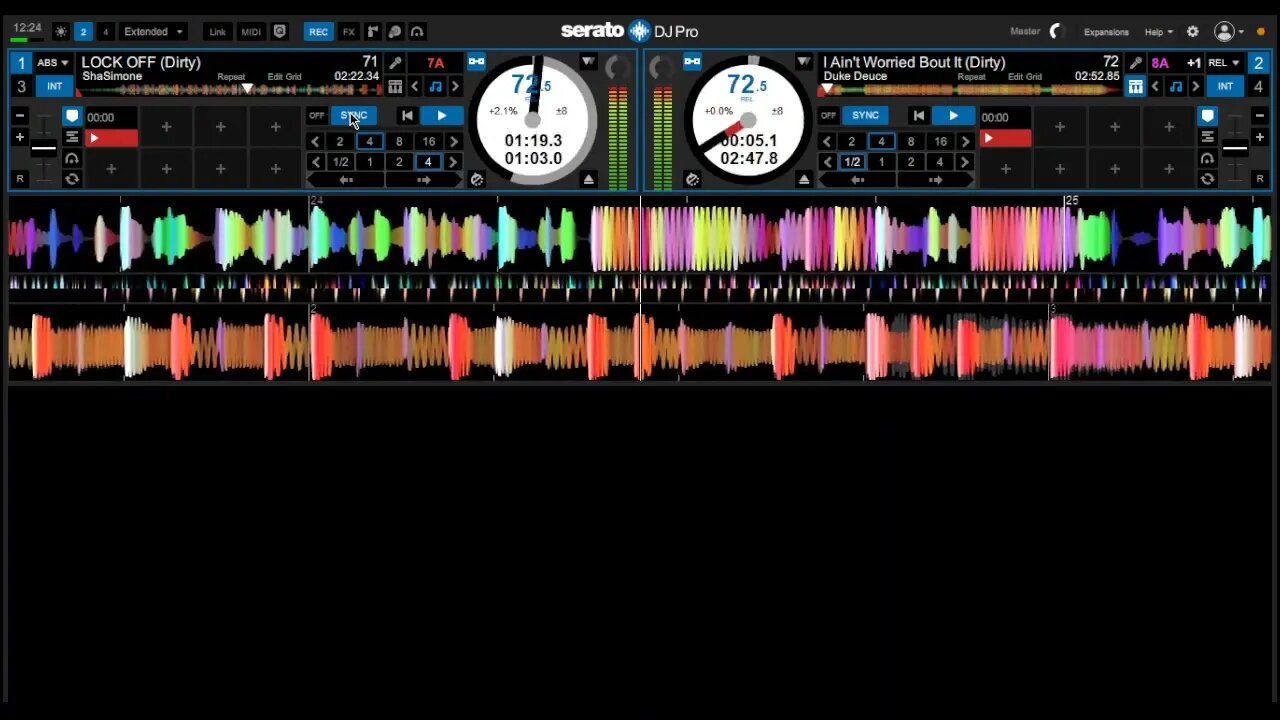The width and height of the screenshot is (1280, 720).
Task: Click deck 1 track overview playhead
Action: tap(248, 89)
